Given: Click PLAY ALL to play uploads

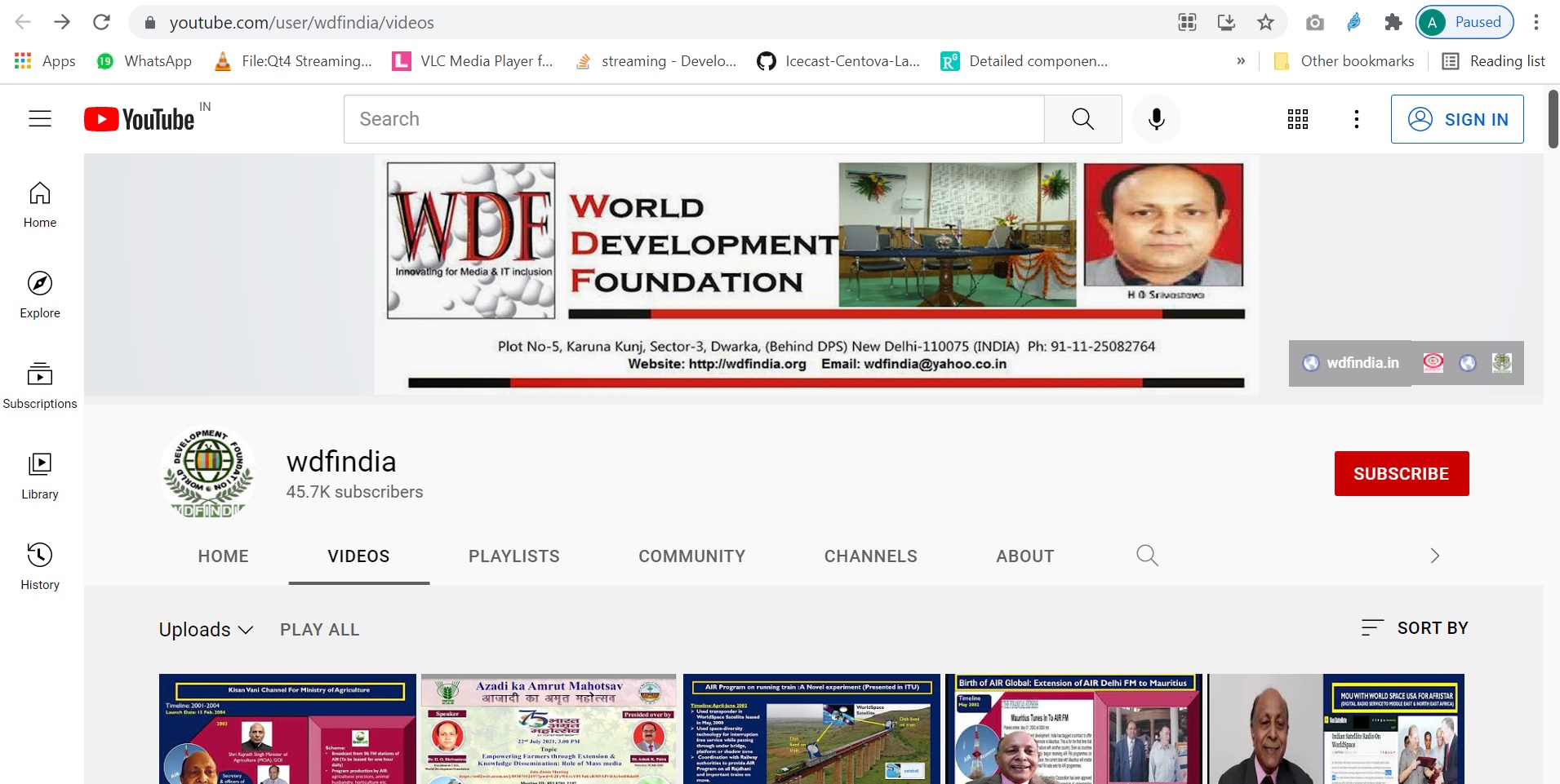Looking at the screenshot, I should [319, 629].
